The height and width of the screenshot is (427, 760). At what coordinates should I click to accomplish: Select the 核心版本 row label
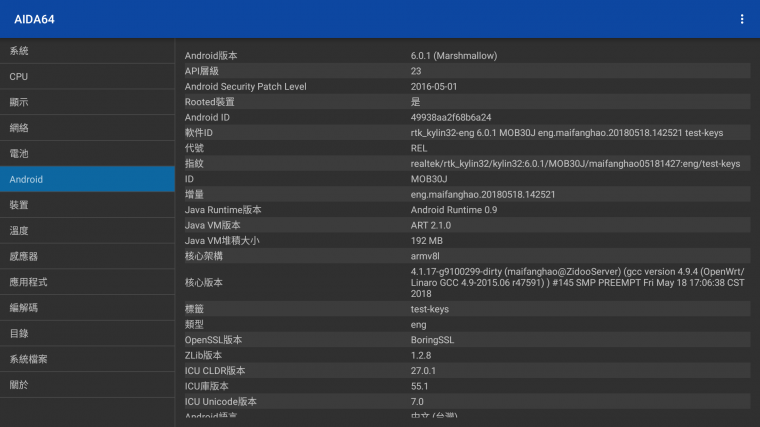click(x=204, y=283)
